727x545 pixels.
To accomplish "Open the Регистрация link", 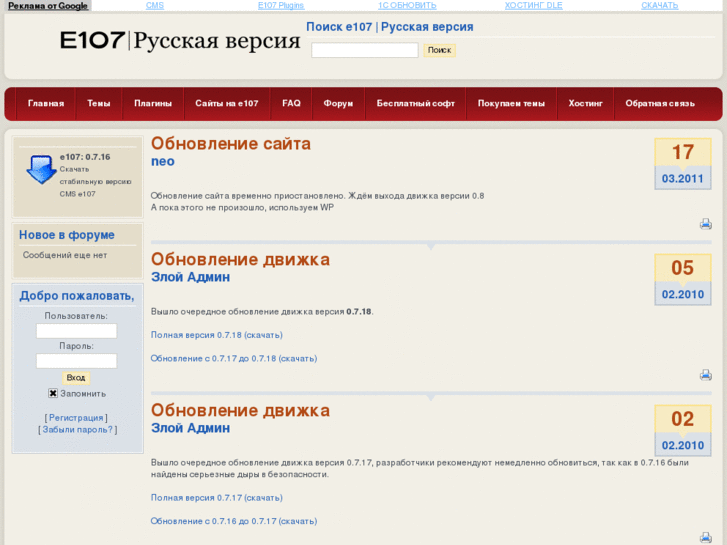I will [76, 418].
